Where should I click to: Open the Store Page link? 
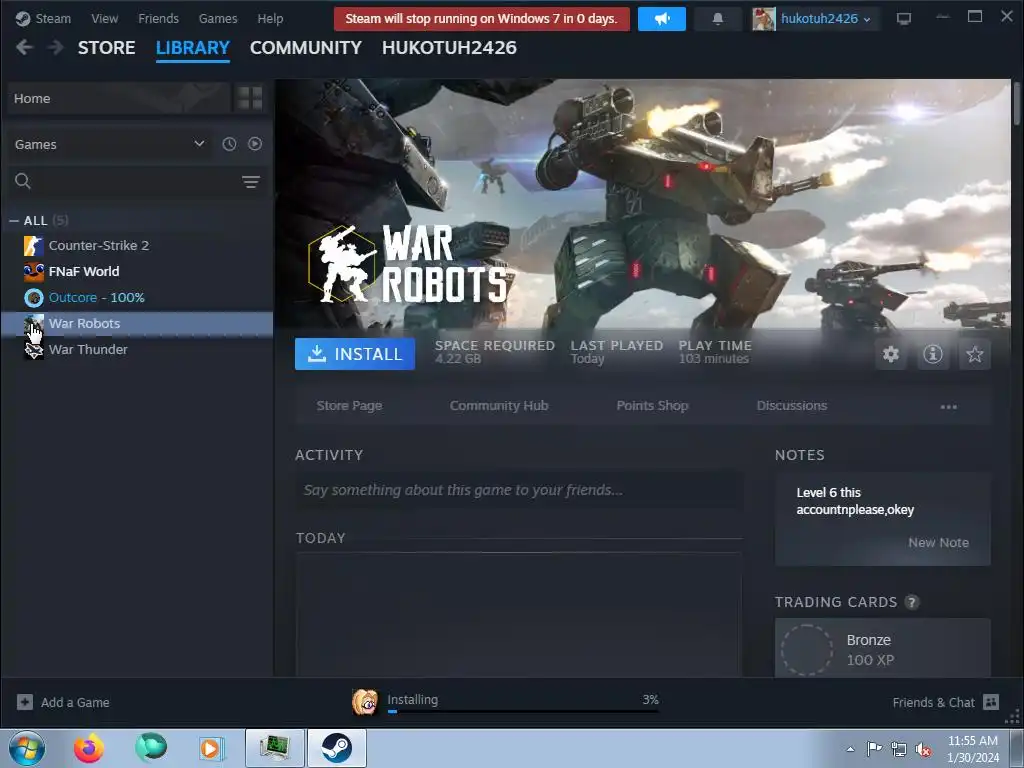(x=349, y=406)
